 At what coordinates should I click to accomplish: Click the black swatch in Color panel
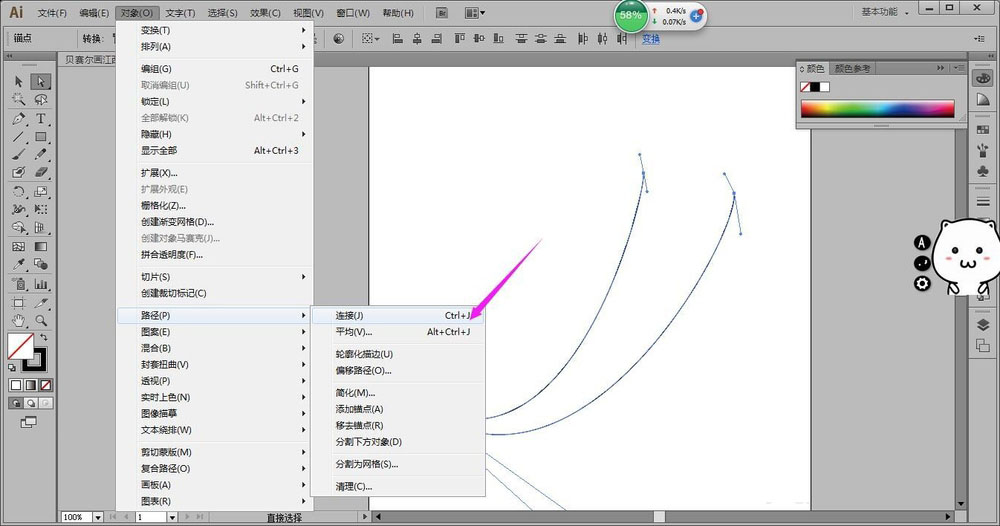[x=815, y=87]
